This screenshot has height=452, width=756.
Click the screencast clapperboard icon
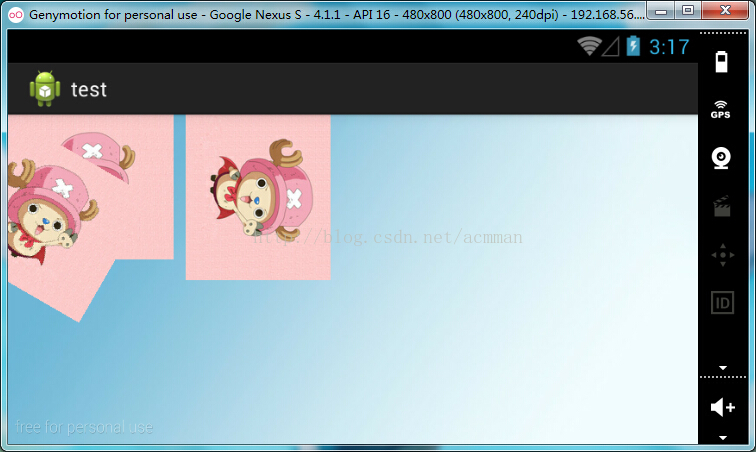(722, 206)
